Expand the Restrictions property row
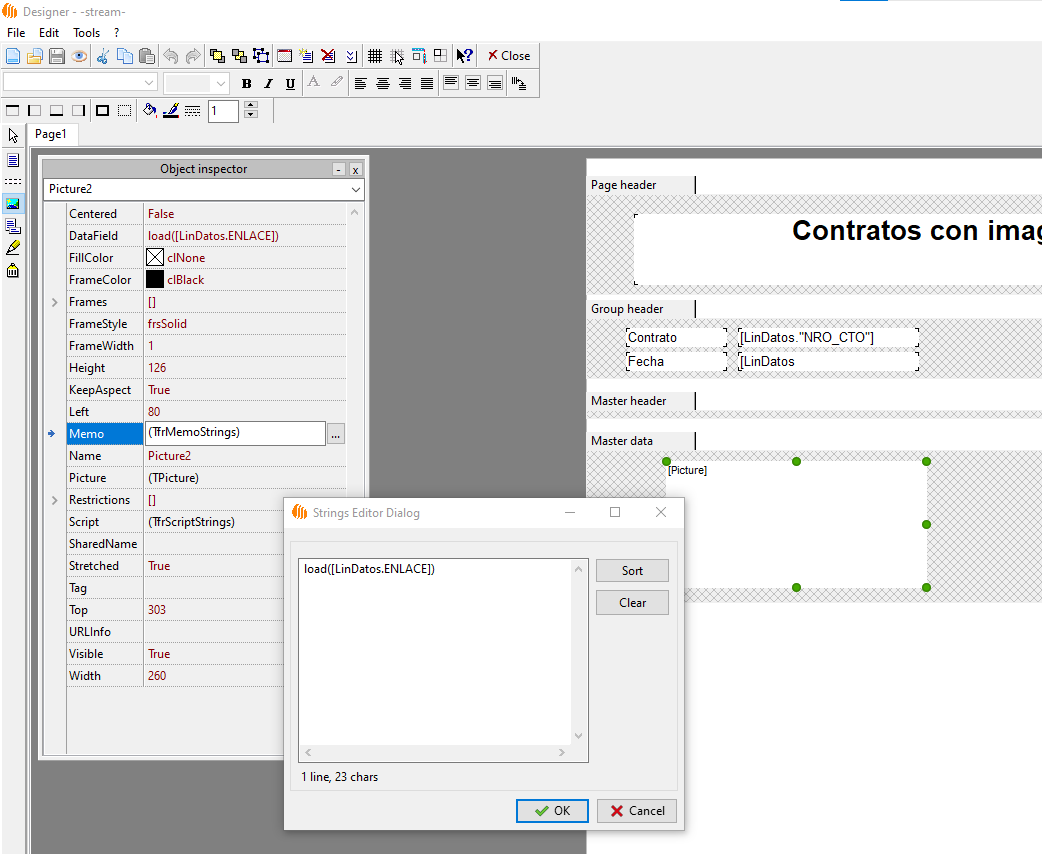This screenshot has width=1042, height=854. (55, 500)
